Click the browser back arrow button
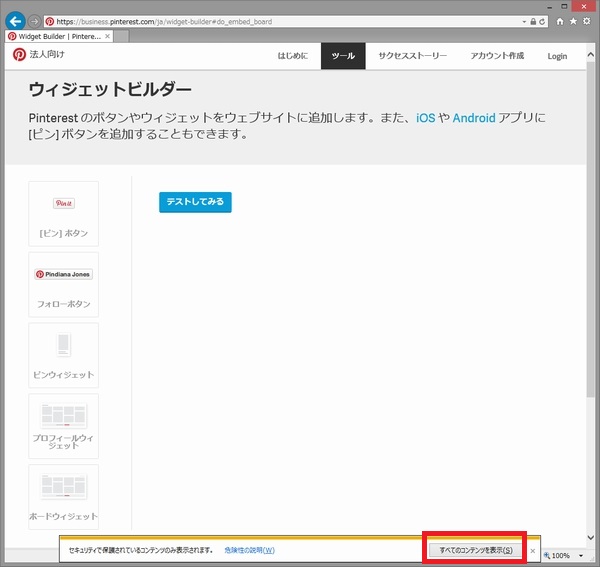This screenshot has width=600, height=567. pos(16,21)
